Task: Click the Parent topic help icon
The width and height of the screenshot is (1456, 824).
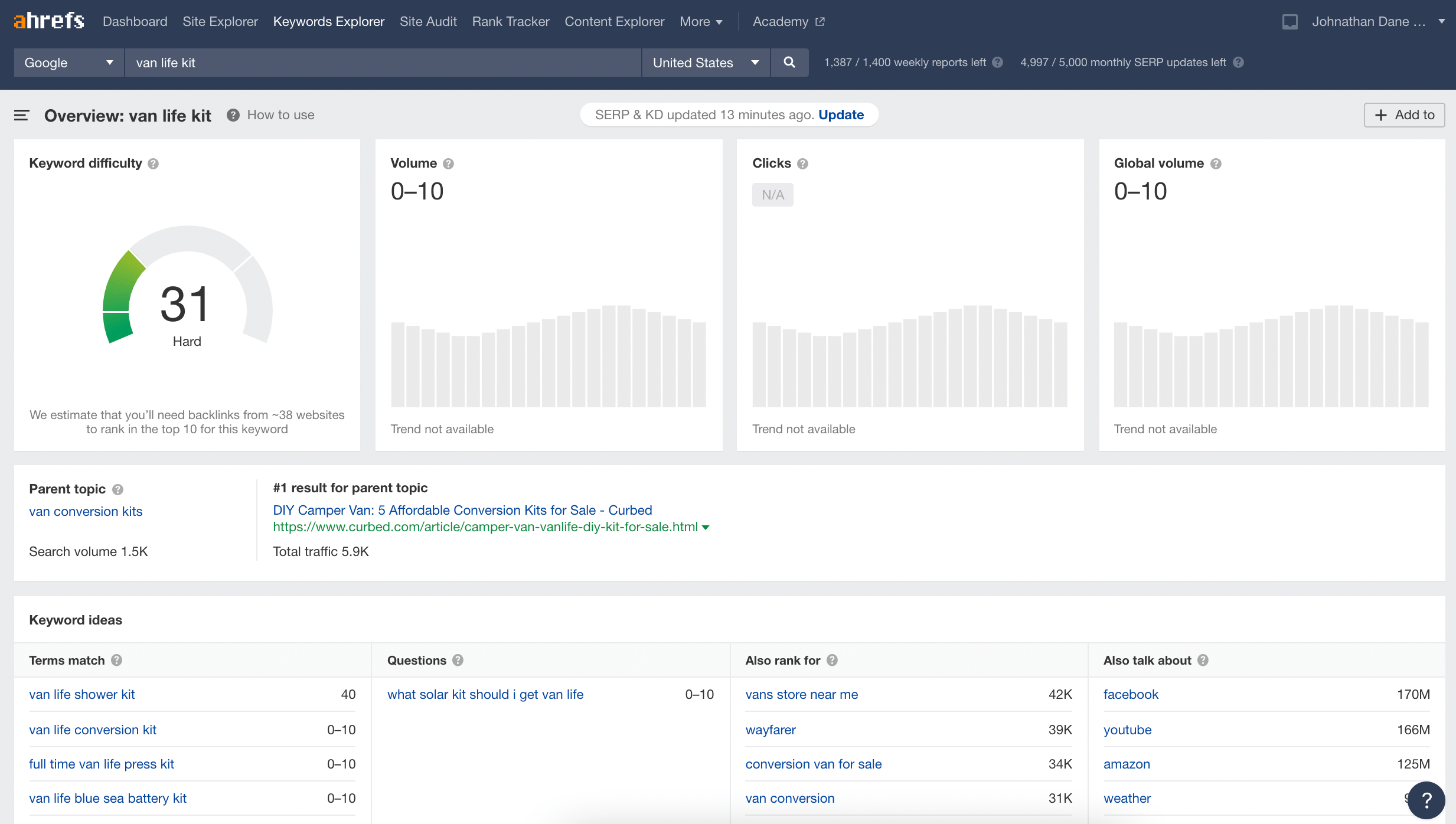Action: (x=117, y=489)
